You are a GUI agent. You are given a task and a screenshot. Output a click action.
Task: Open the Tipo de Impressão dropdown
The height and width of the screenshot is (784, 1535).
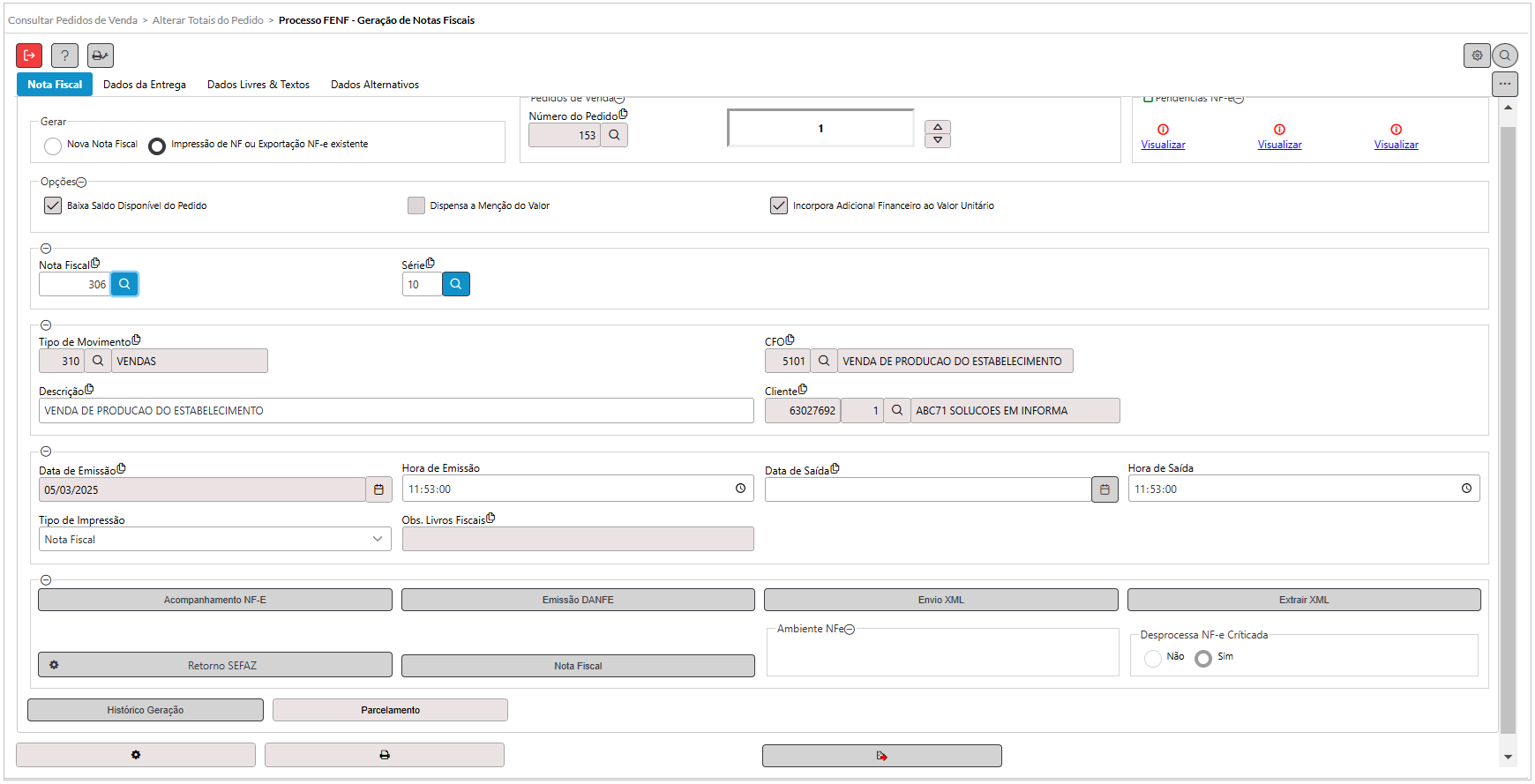click(x=214, y=539)
